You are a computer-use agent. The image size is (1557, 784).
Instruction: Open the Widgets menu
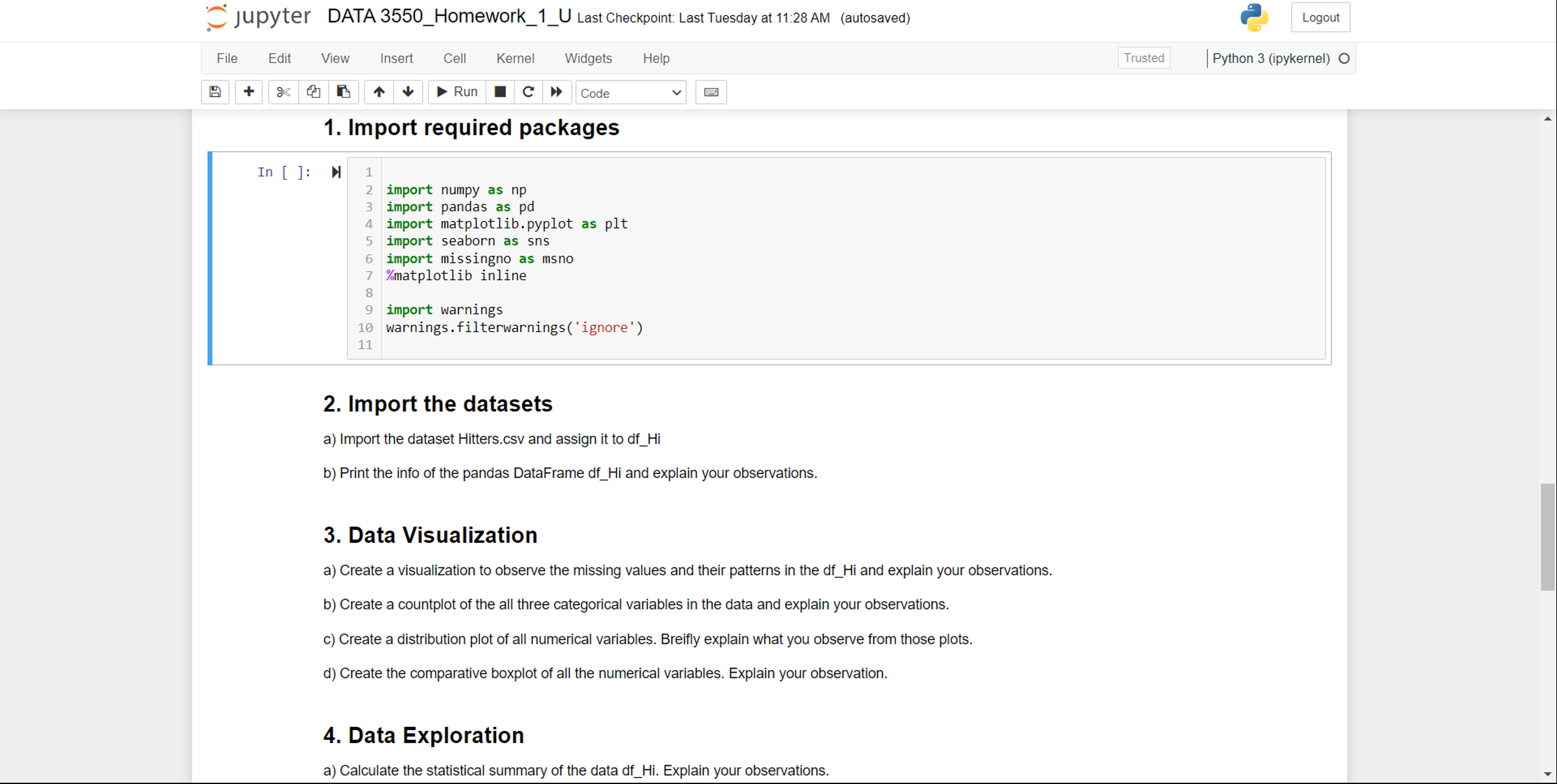588,58
